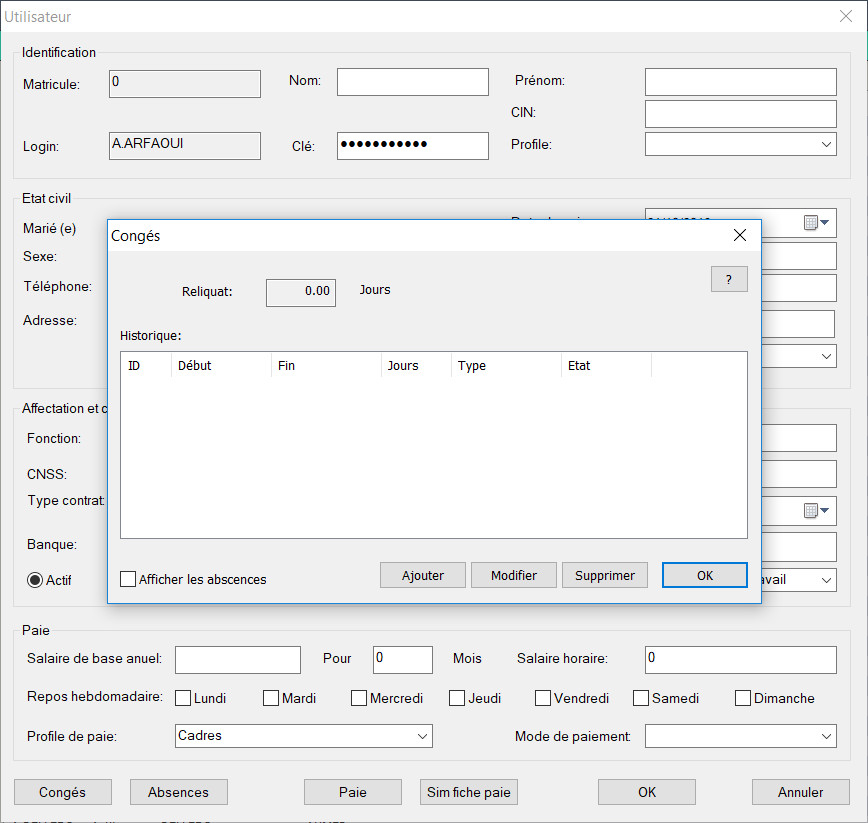Open the Sim fiche paie button
The image size is (868, 823).
pos(469,792)
